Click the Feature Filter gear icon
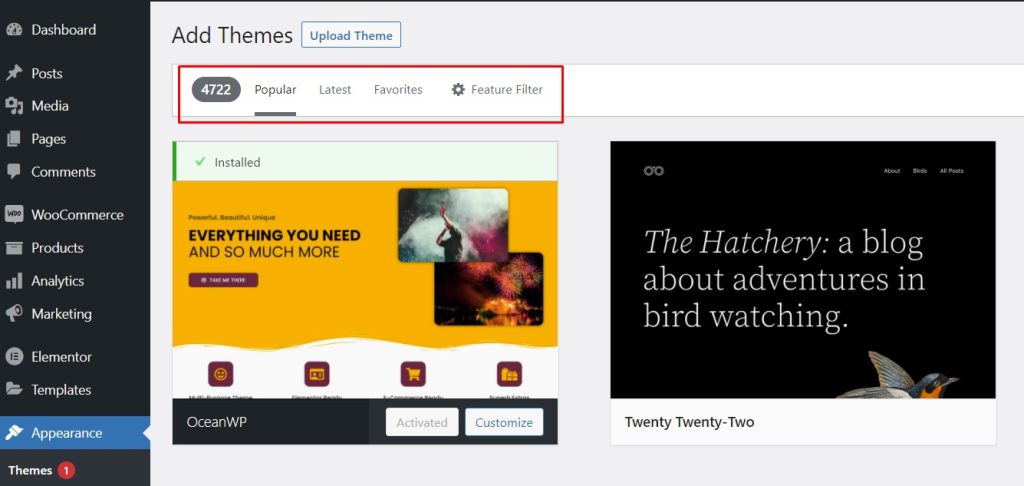1024x486 pixels. [458, 89]
